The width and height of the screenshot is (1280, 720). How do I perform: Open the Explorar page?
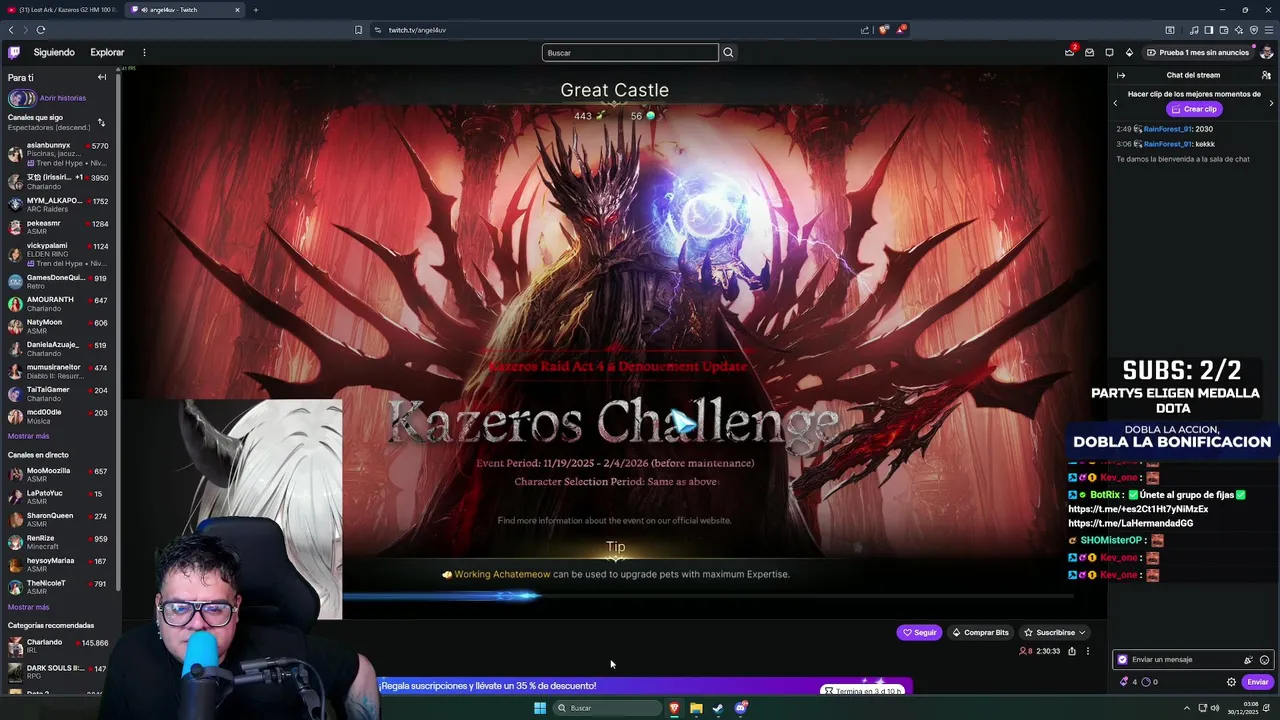pos(107,52)
